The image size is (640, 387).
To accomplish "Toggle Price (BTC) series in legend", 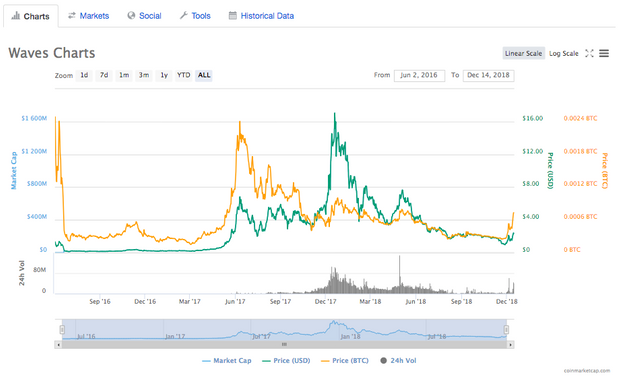I will click(345, 360).
